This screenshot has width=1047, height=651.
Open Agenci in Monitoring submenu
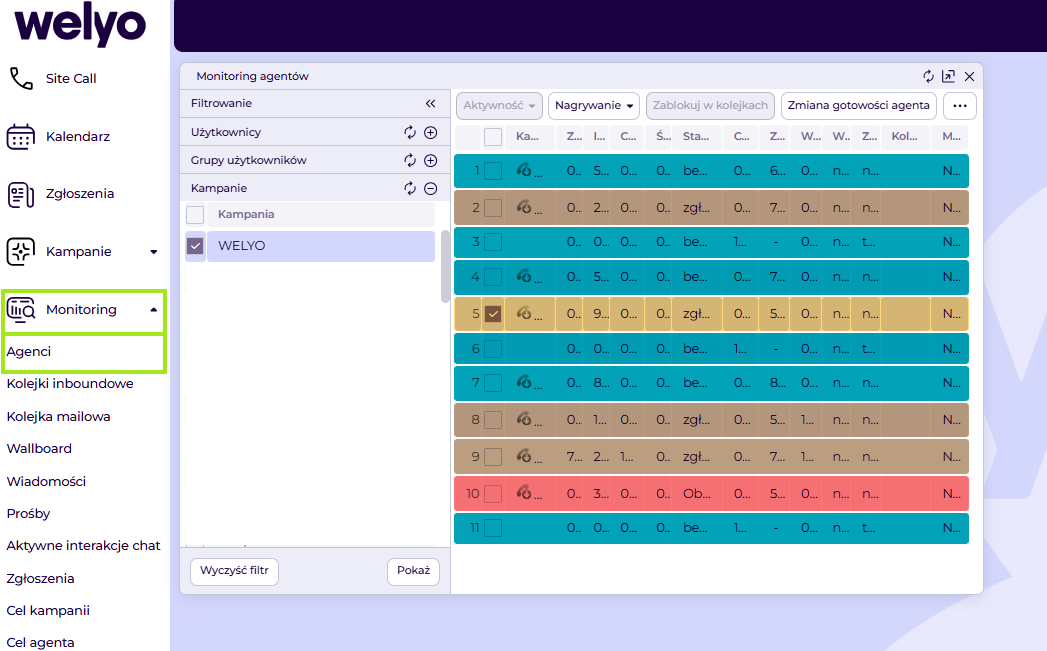pos(29,352)
